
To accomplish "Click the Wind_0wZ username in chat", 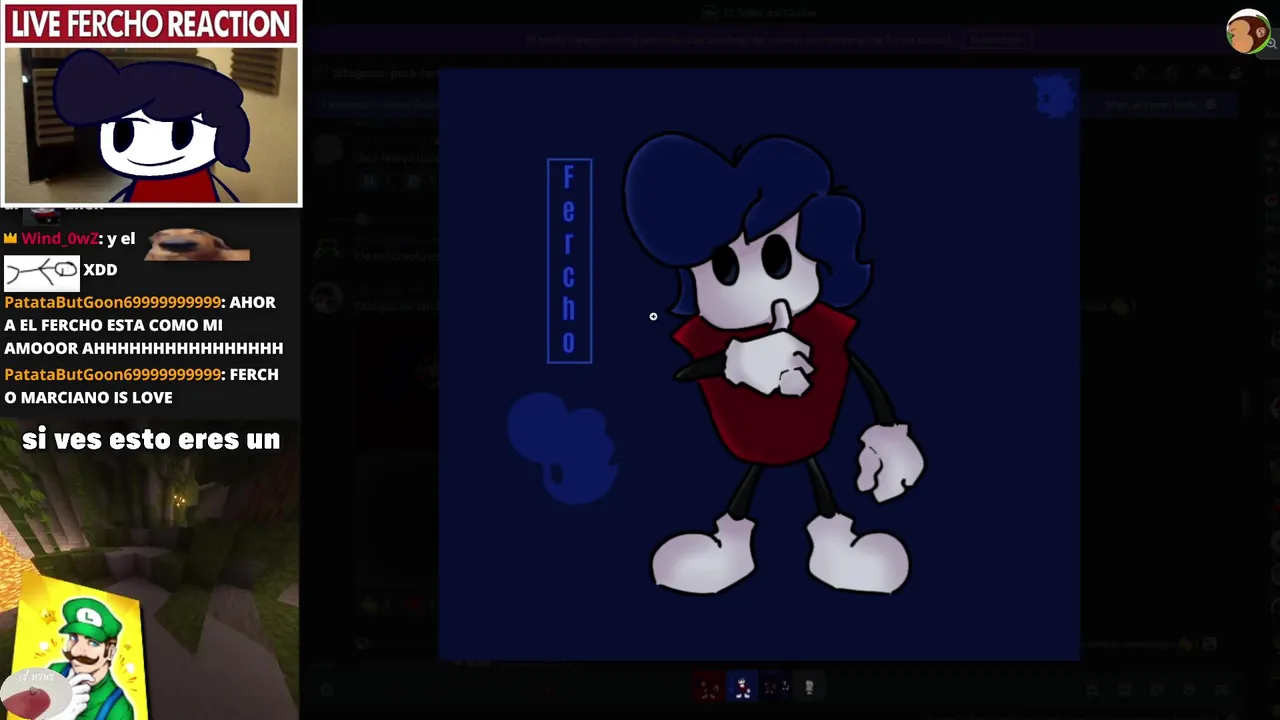I will [x=60, y=239].
